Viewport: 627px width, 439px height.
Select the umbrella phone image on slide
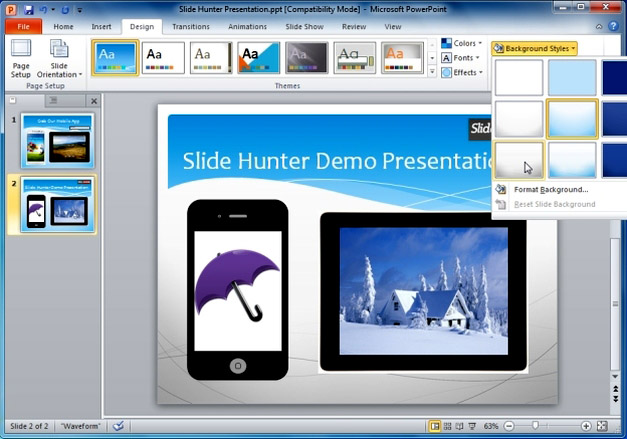coord(238,290)
